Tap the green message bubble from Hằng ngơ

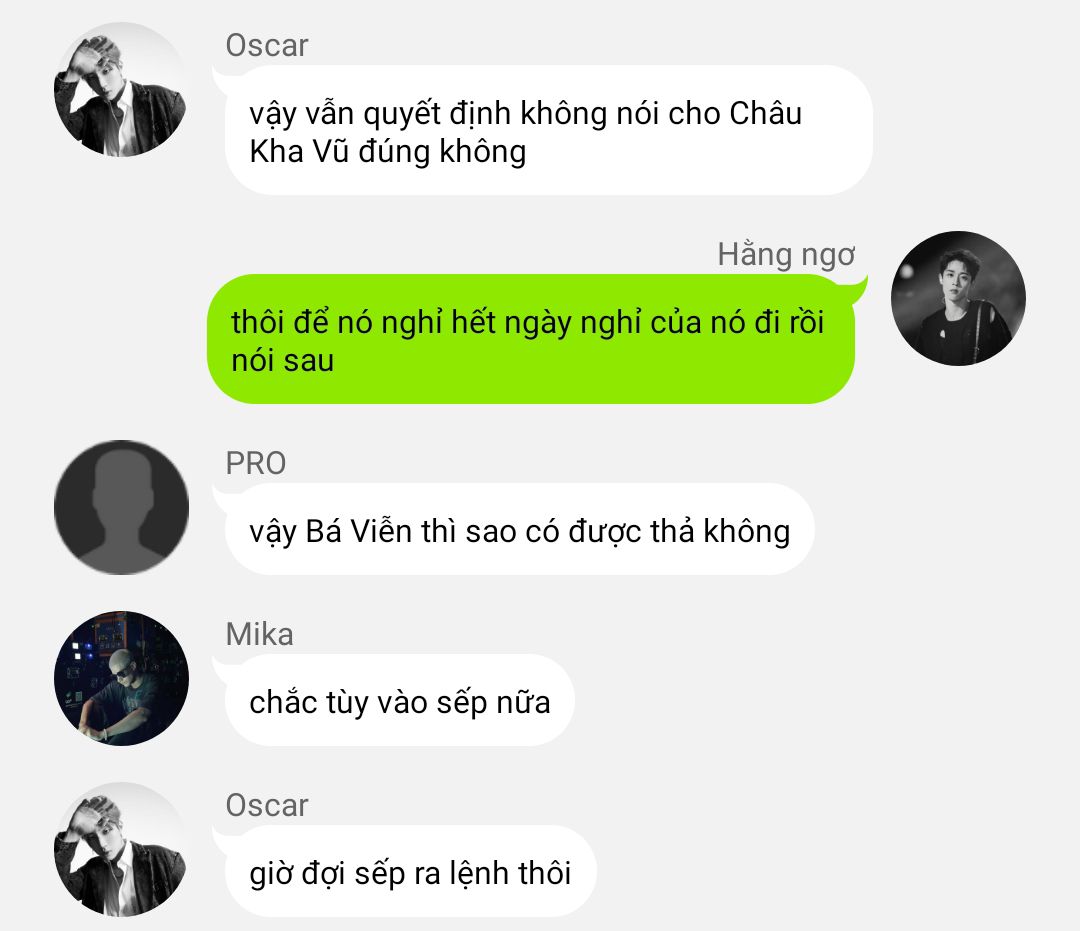tap(531, 339)
